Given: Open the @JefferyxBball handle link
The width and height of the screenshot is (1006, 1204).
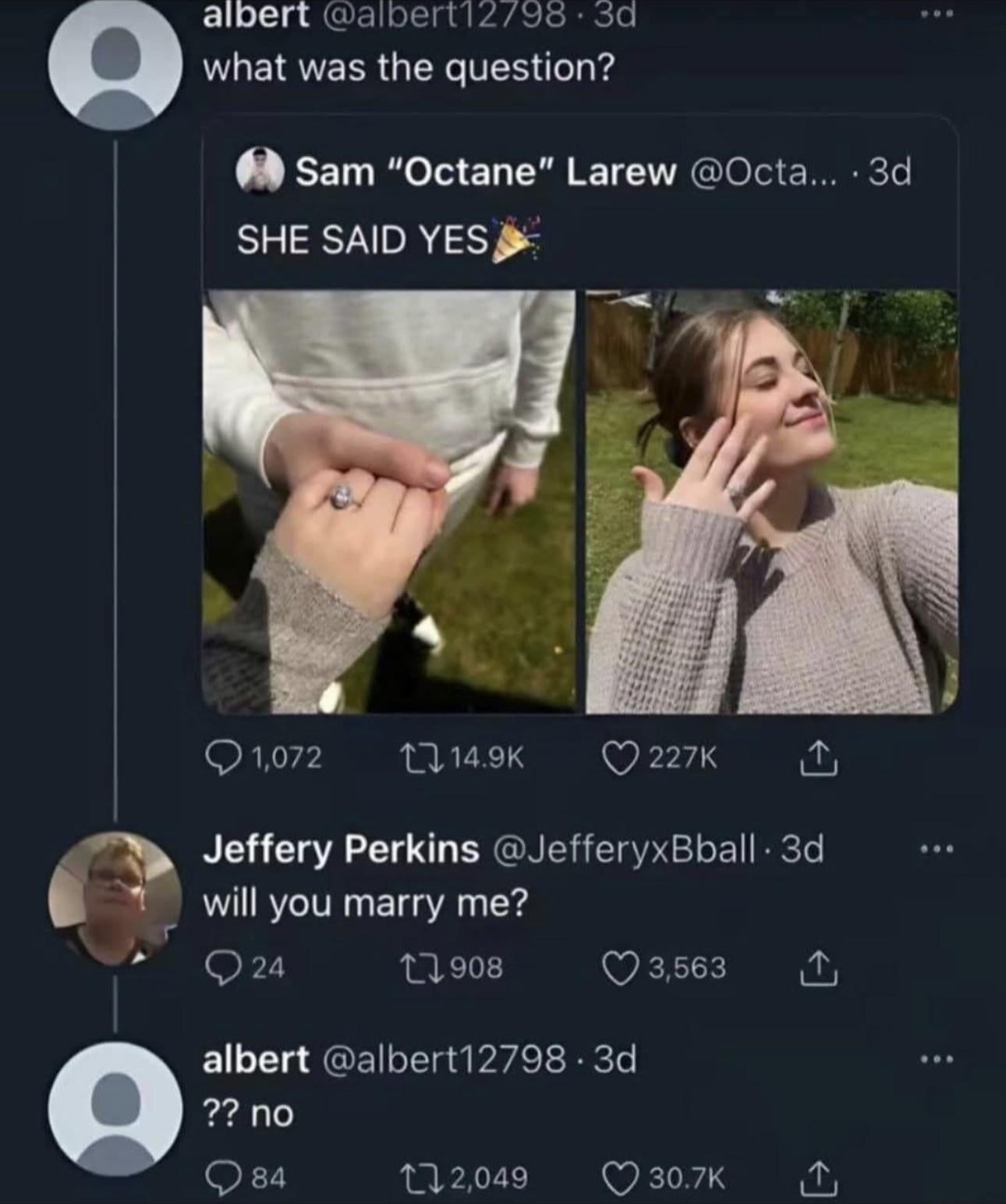Looking at the screenshot, I should pos(623,849).
